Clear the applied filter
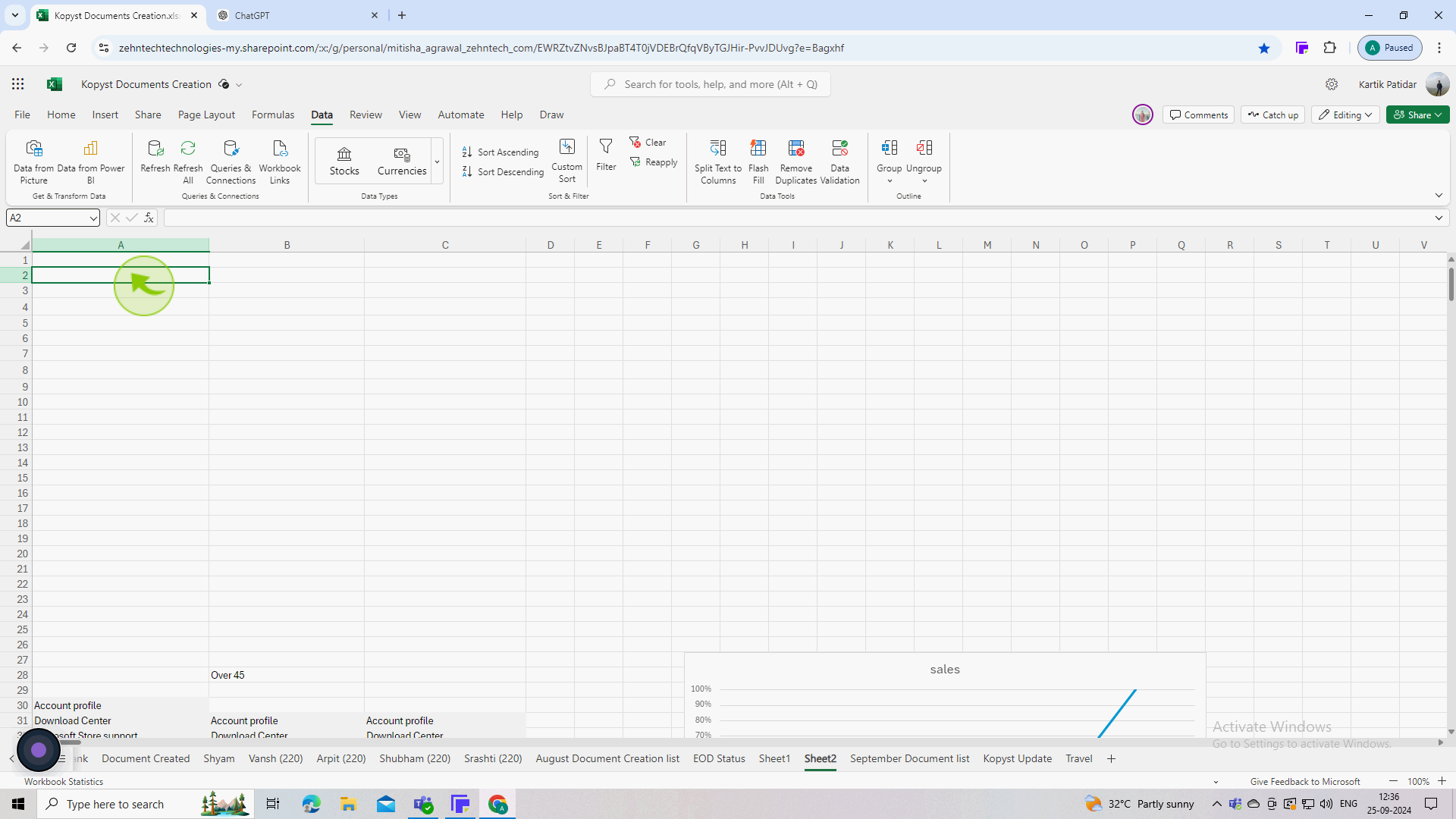Screen dimensions: 1456x819 click(648, 143)
